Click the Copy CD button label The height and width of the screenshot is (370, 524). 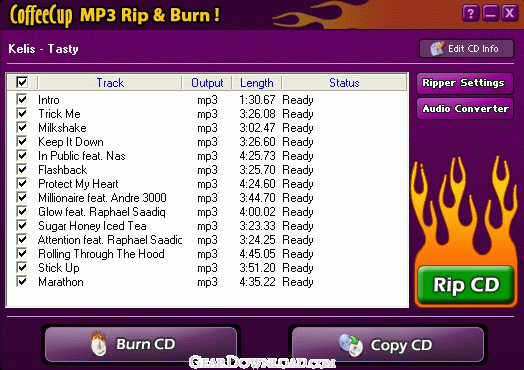click(401, 345)
